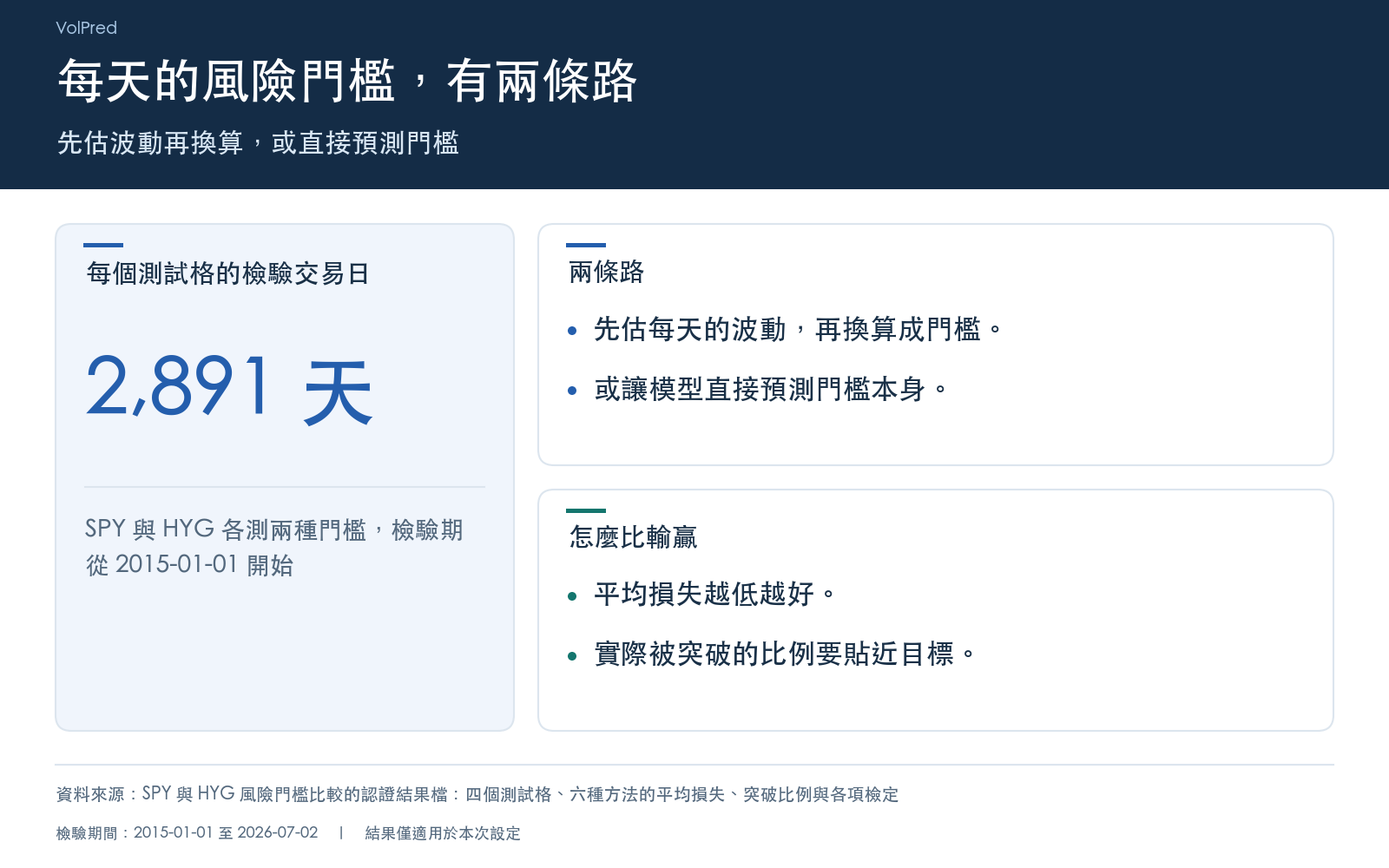Screen dimensions: 1389x868
Task: Click the card heading 兩條路
Action: click(606, 272)
